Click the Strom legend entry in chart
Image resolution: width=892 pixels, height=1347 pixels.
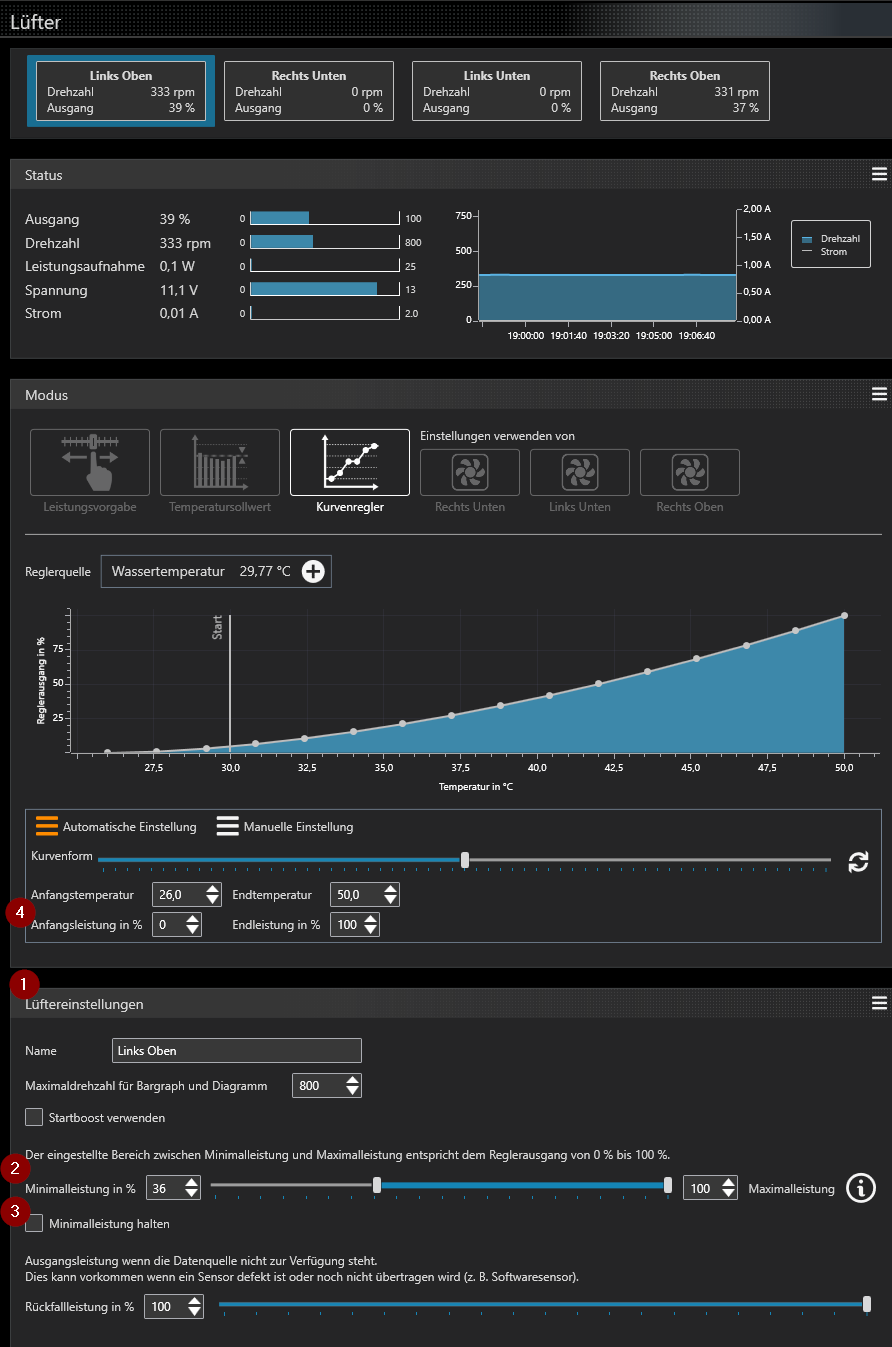(x=826, y=252)
